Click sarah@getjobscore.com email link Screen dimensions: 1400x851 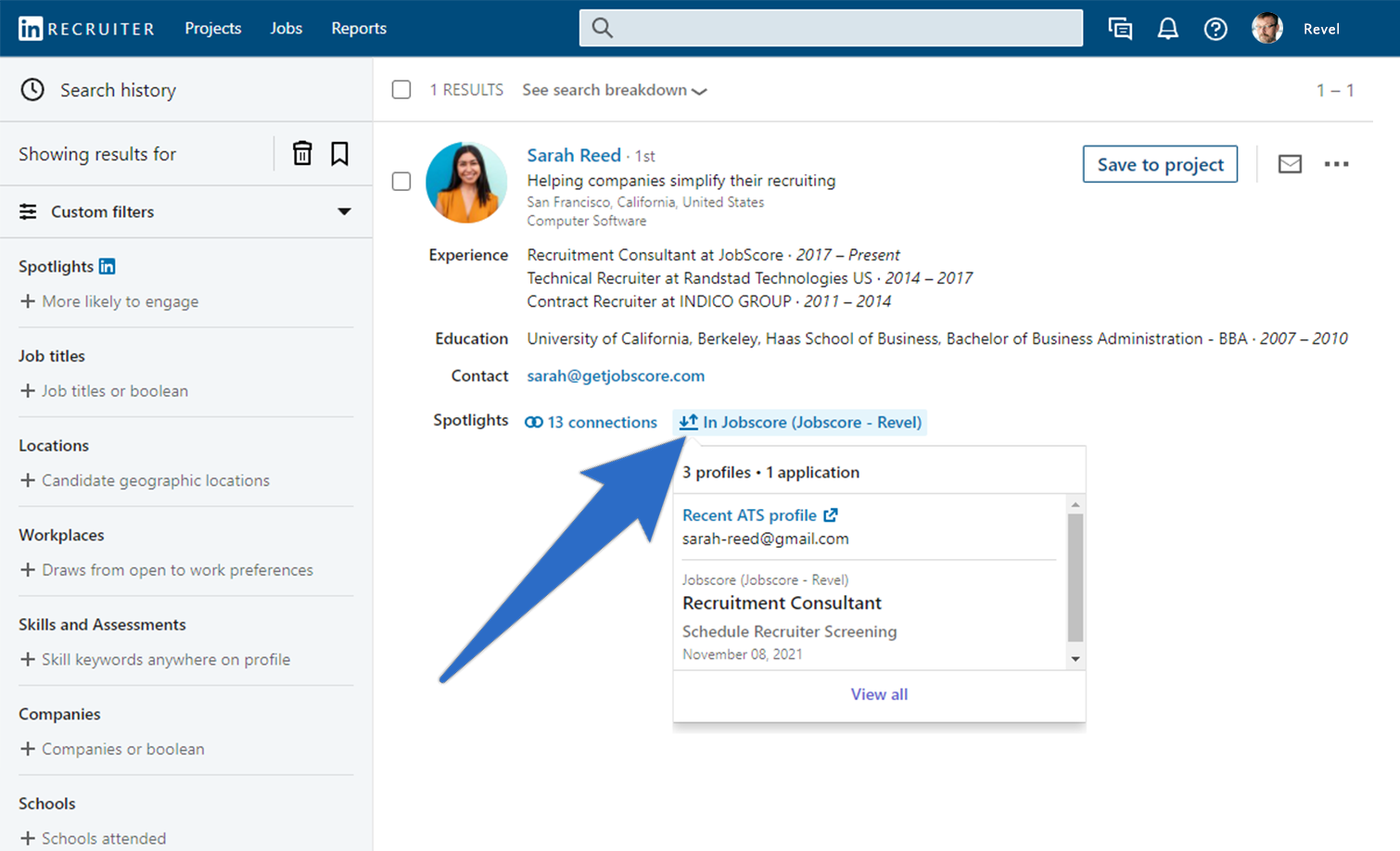tap(616, 375)
